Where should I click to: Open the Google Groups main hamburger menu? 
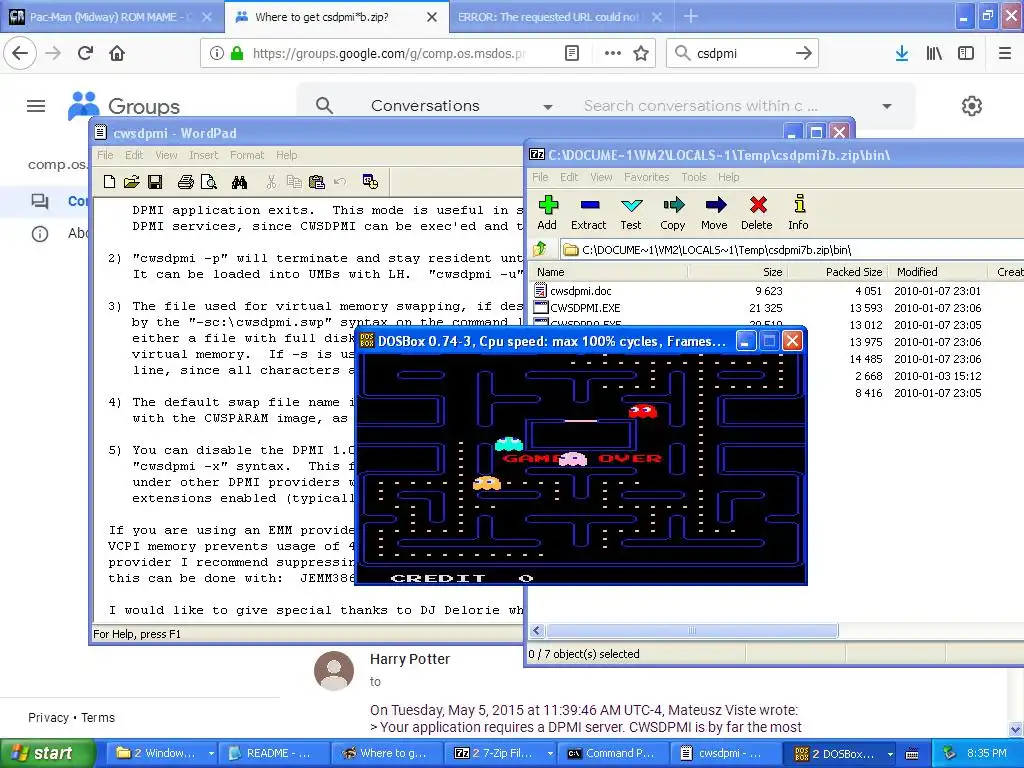click(x=36, y=106)
